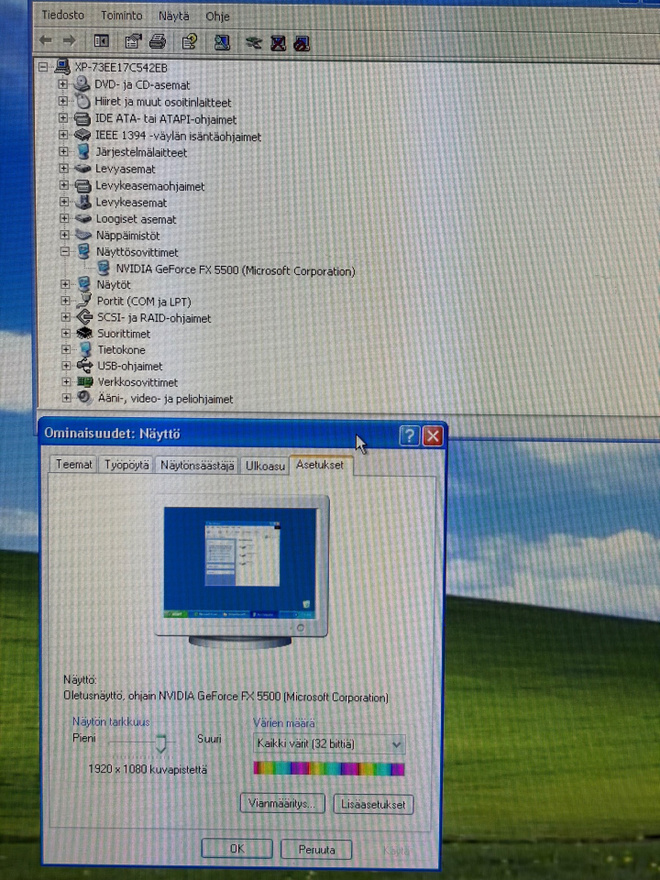
Task: Click the Forward arrow in Device Manager toolbar
Action: [69, 41]
